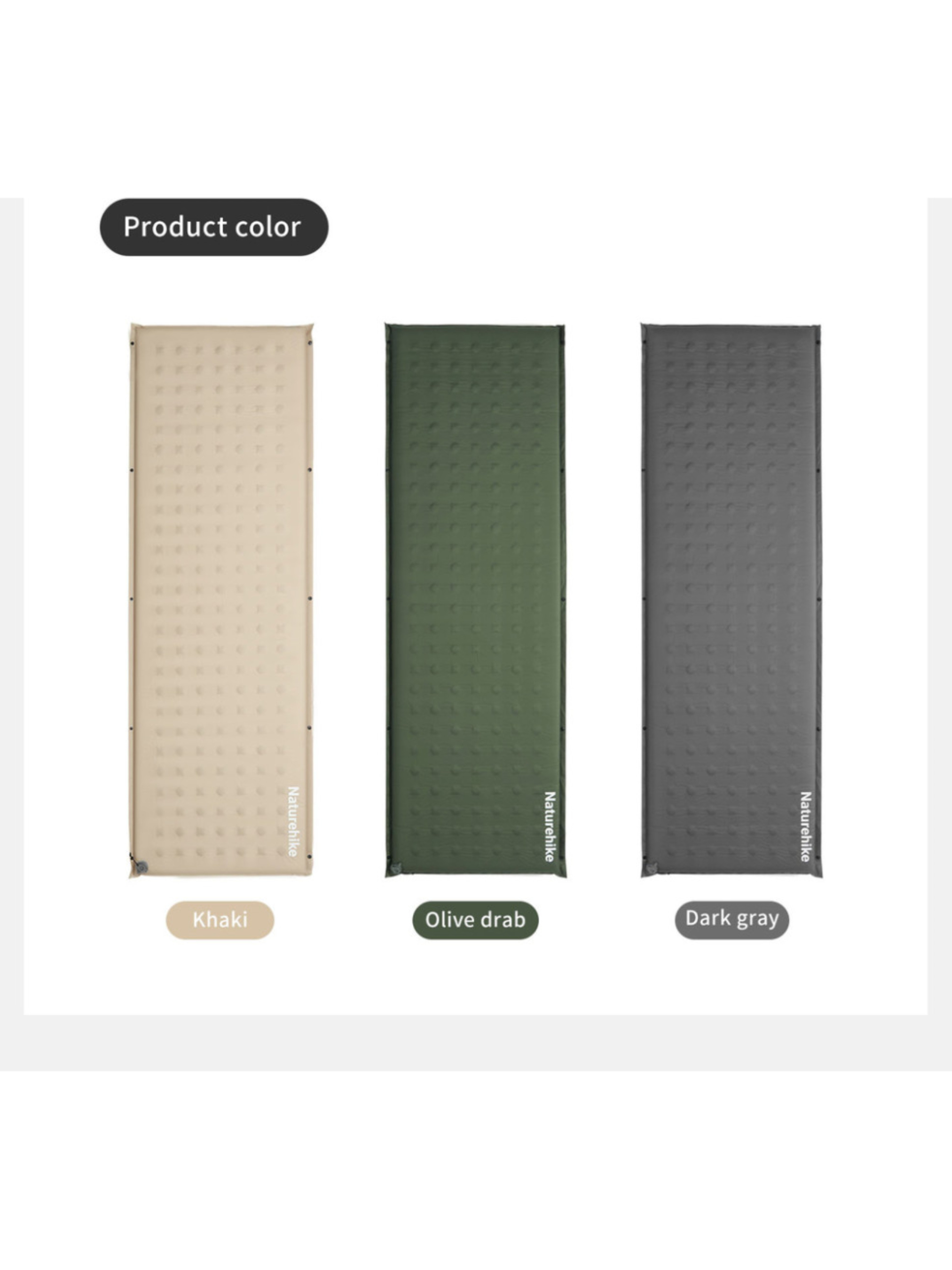952x1270 pixels.
Task: Select the Dark gray color label
Action: click(x=732, y=920)
